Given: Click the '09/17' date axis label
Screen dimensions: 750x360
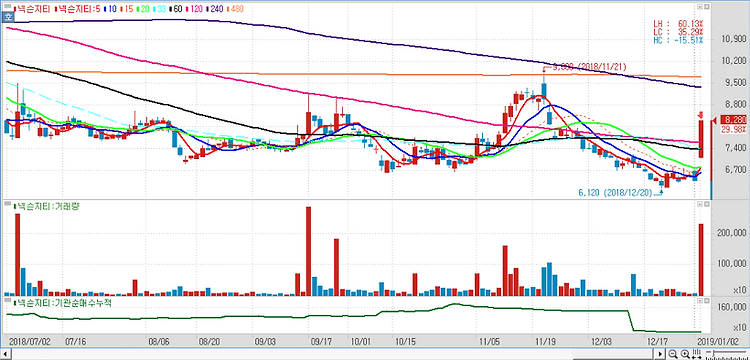Looking at the screenshot, I should pyautogui.click(x=321, y=342).
